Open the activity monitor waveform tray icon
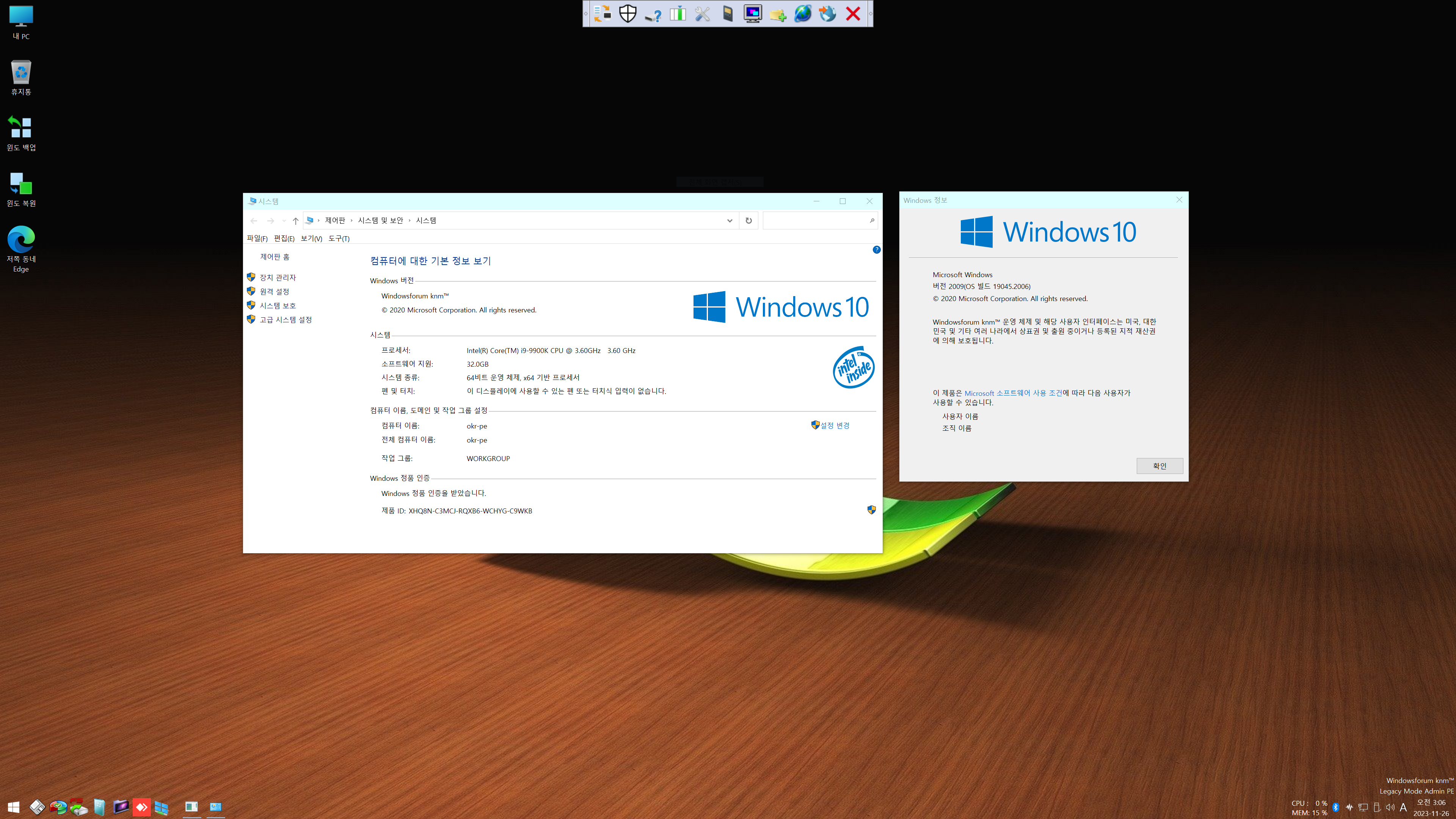 (1349, 807)
